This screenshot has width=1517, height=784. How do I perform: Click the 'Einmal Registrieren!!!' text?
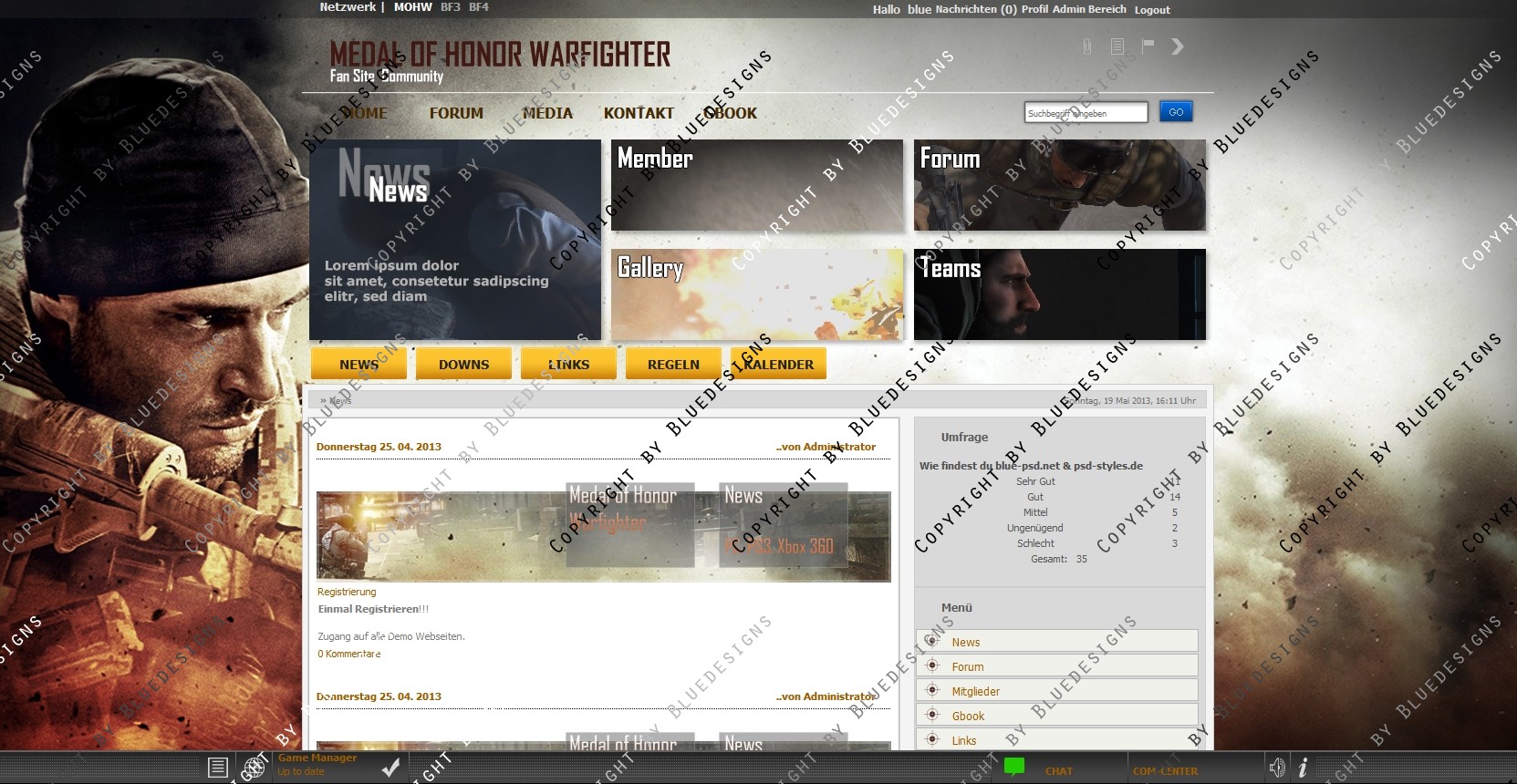click(373, 609)
